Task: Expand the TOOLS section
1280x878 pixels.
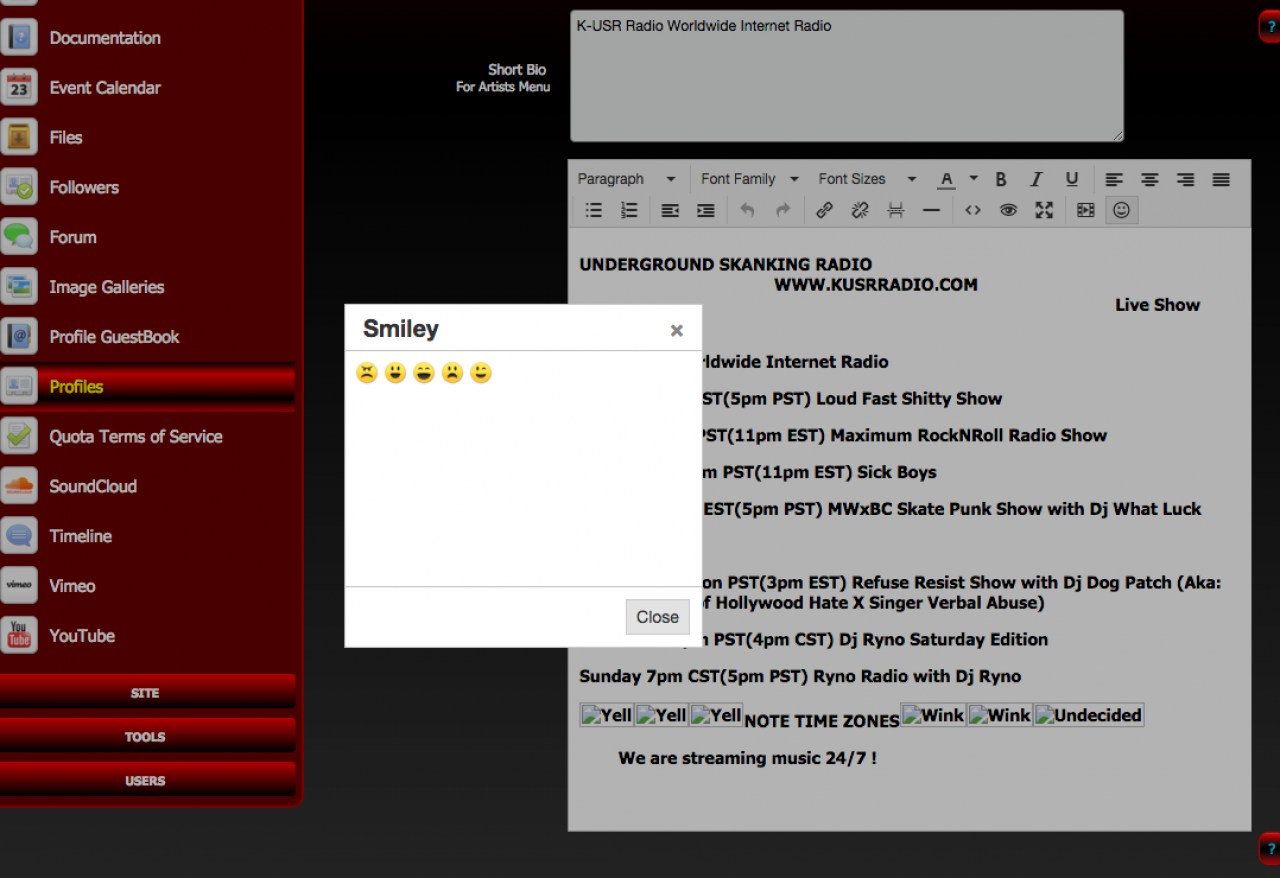Action: tap(146, 737)
